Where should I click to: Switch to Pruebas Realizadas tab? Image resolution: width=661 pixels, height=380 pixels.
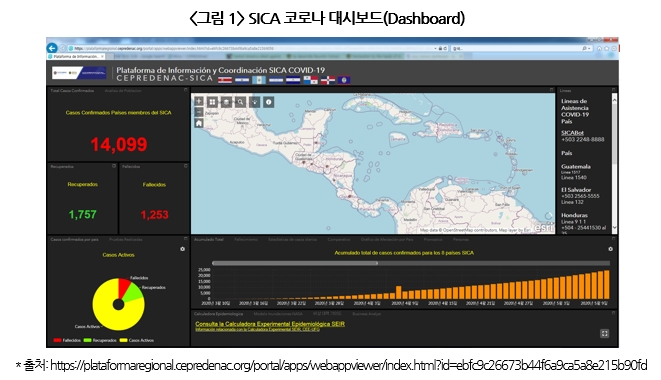126,239
